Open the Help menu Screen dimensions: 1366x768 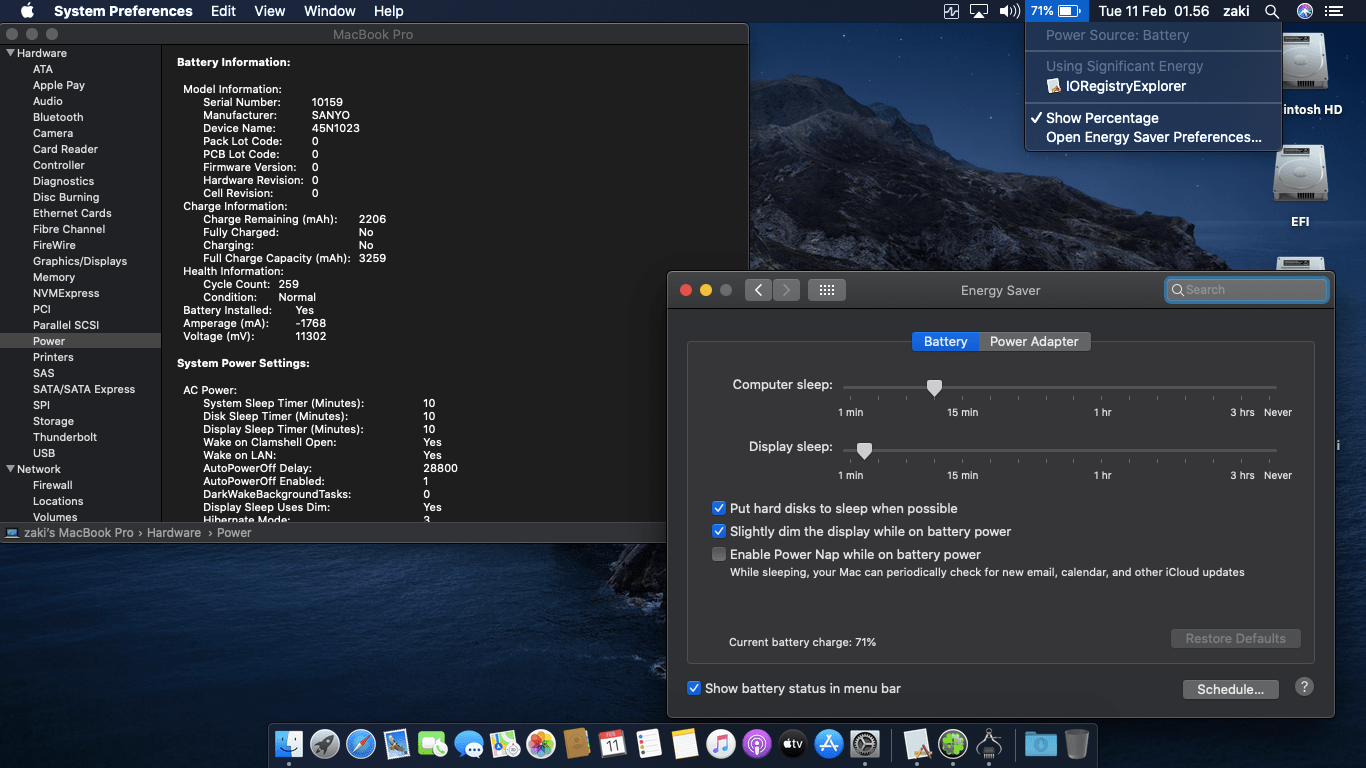388,11
